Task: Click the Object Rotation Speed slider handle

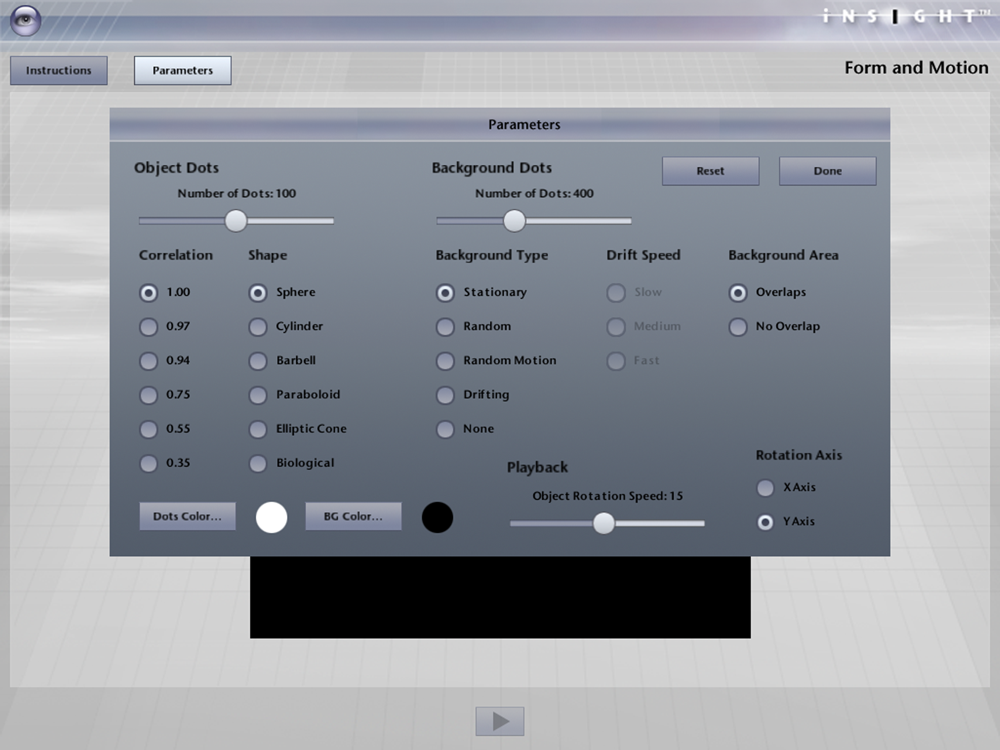Action: click(604, 523)
